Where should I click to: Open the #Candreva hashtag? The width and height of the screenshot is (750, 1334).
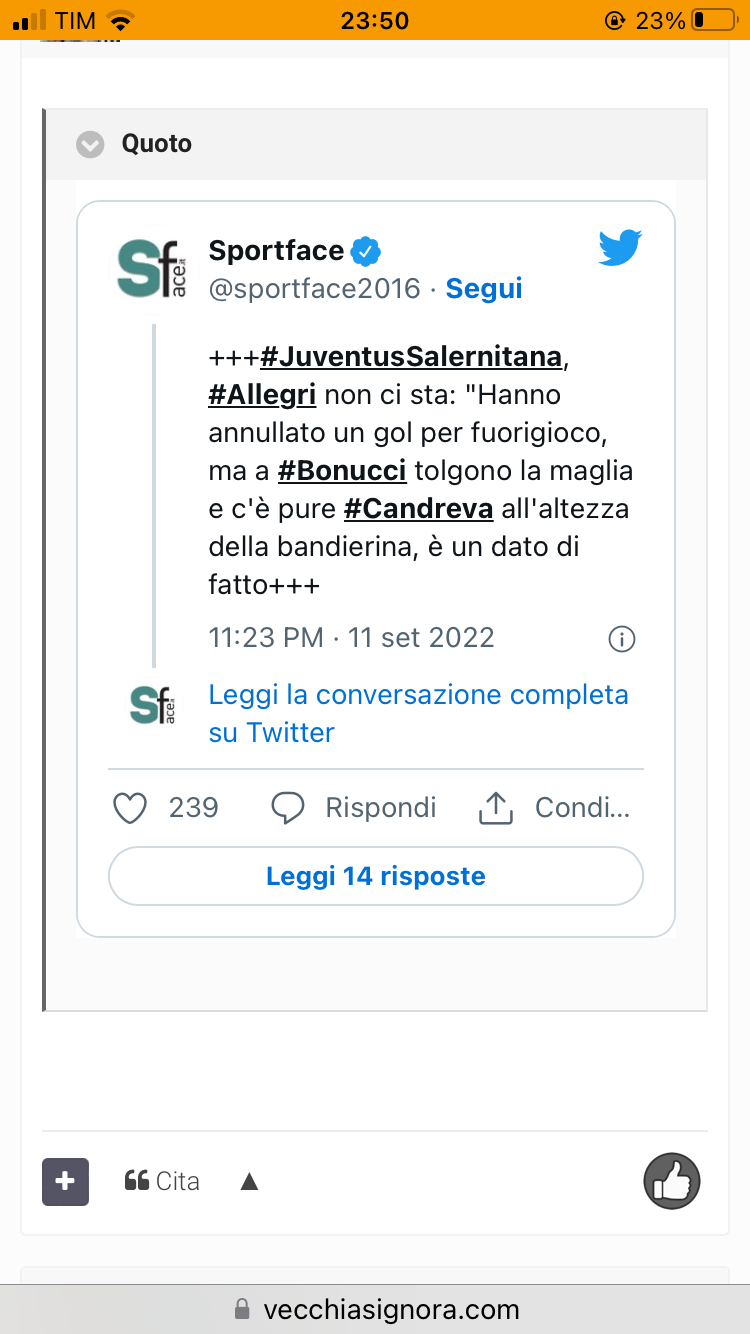tap(419, 509)
